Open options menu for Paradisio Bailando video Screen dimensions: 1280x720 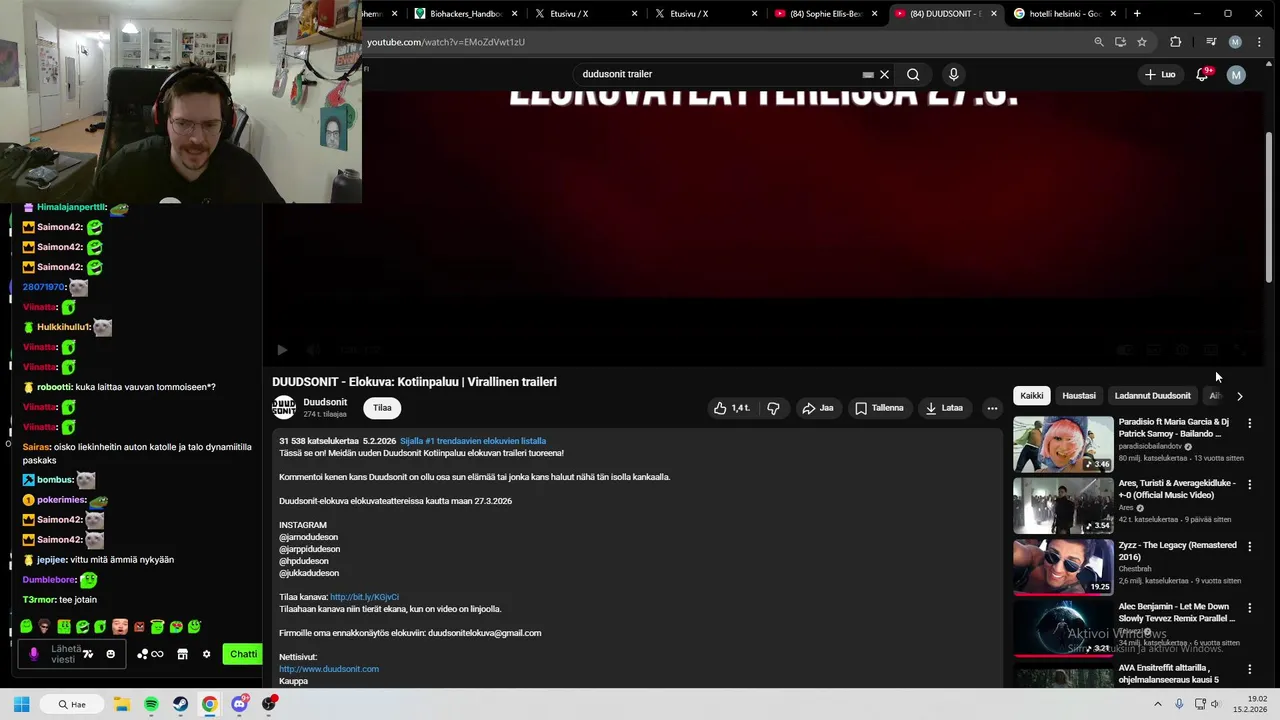click(x=1249, y=423)
